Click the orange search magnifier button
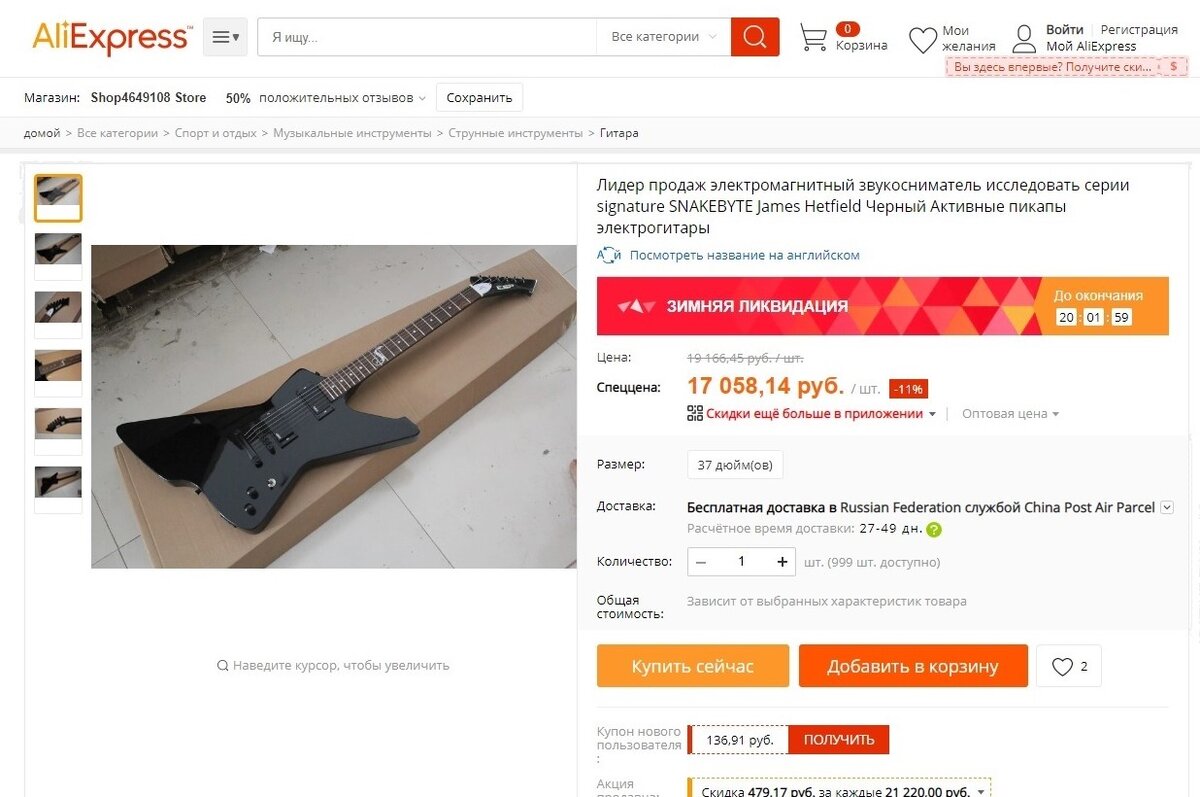The width and height of the screenshot is (1200, 797). 755,37
